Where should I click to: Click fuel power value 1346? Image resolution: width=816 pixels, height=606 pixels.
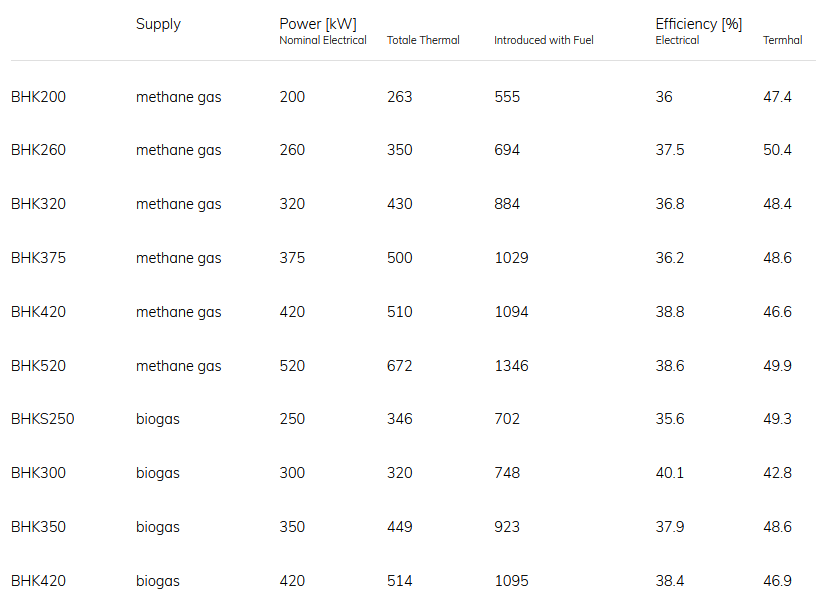[x=511, y=366]
